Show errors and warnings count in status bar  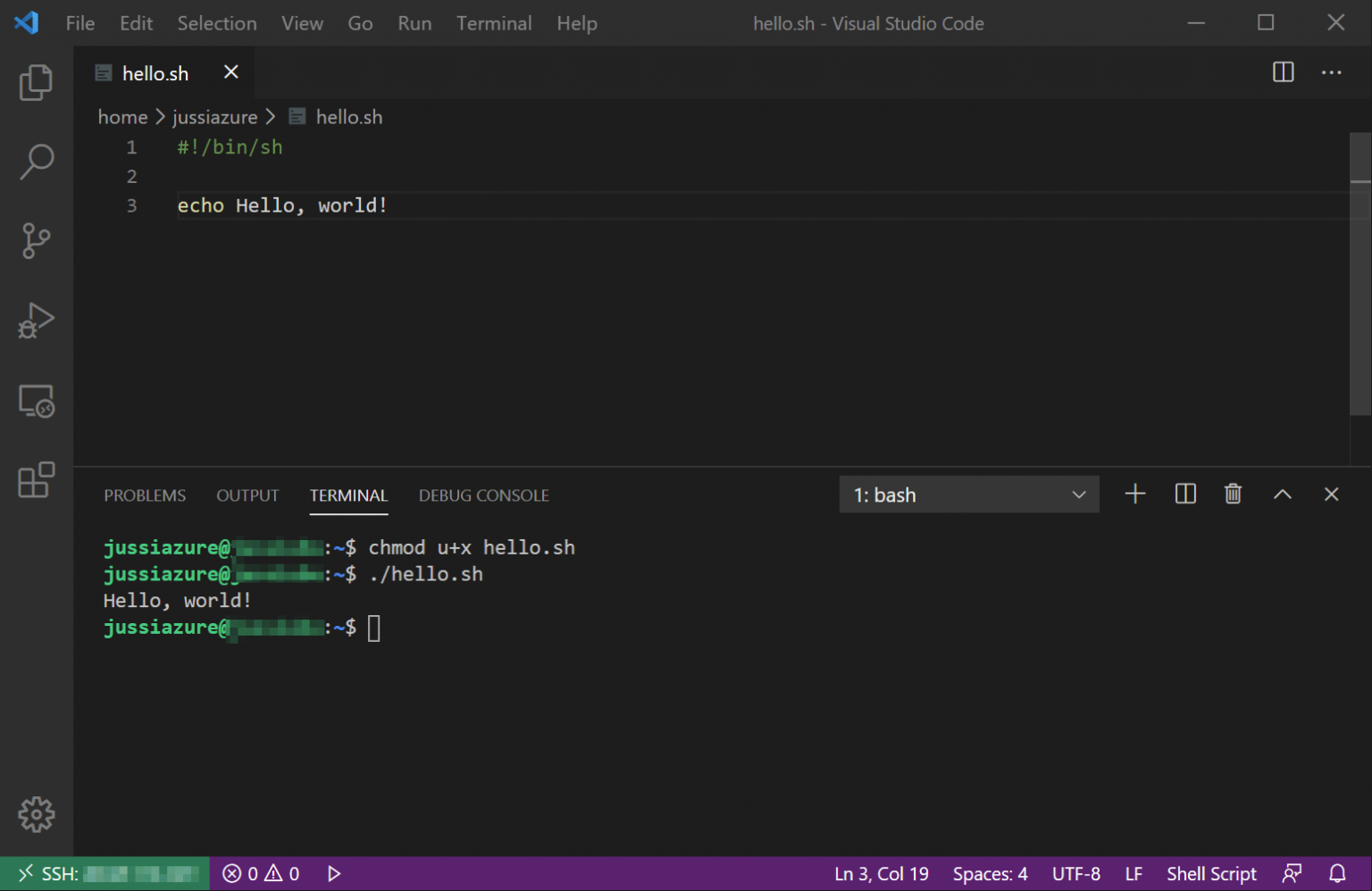261,873
